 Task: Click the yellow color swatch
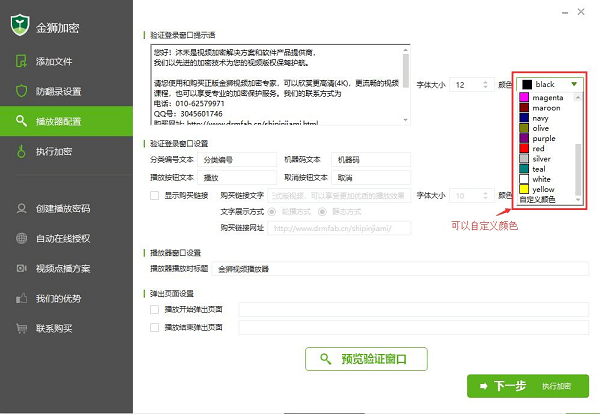click(x=524, y=189)
